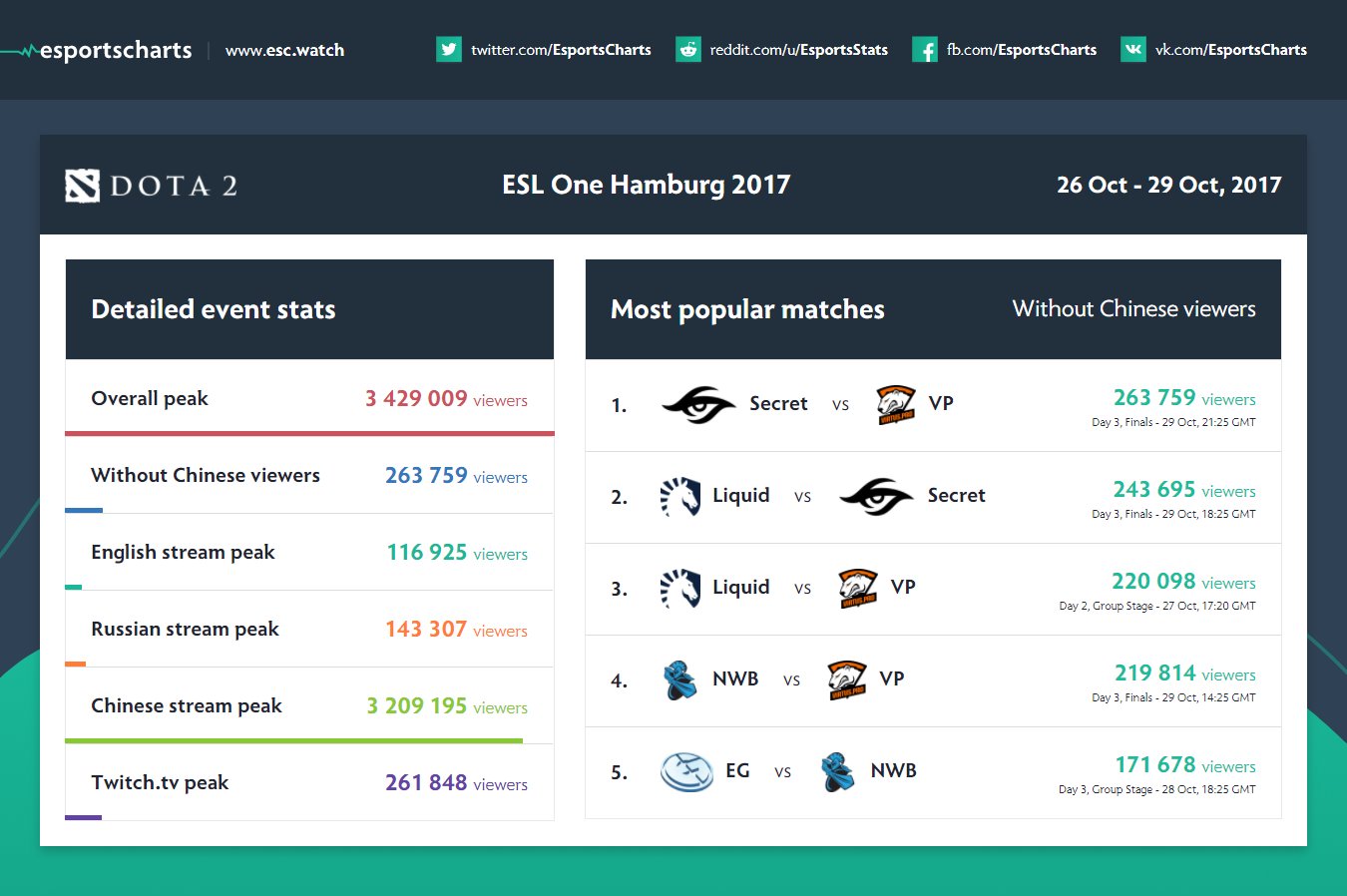Click Day 3, Group Stage - 28 Oct text
1347x896 pixels.
[x=1157, y=789]
